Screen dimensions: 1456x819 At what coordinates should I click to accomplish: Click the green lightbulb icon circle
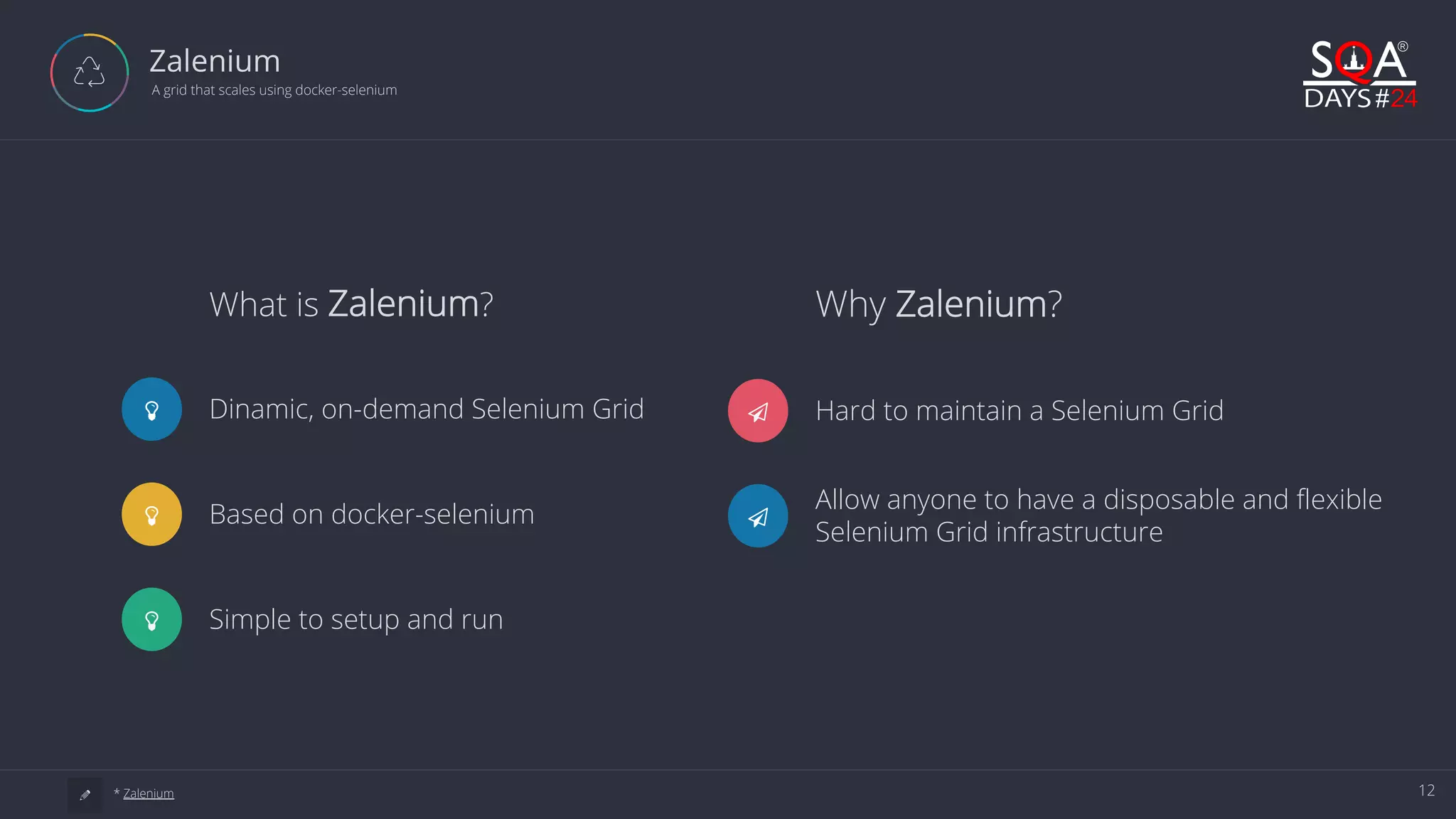(x=151, y=619)
